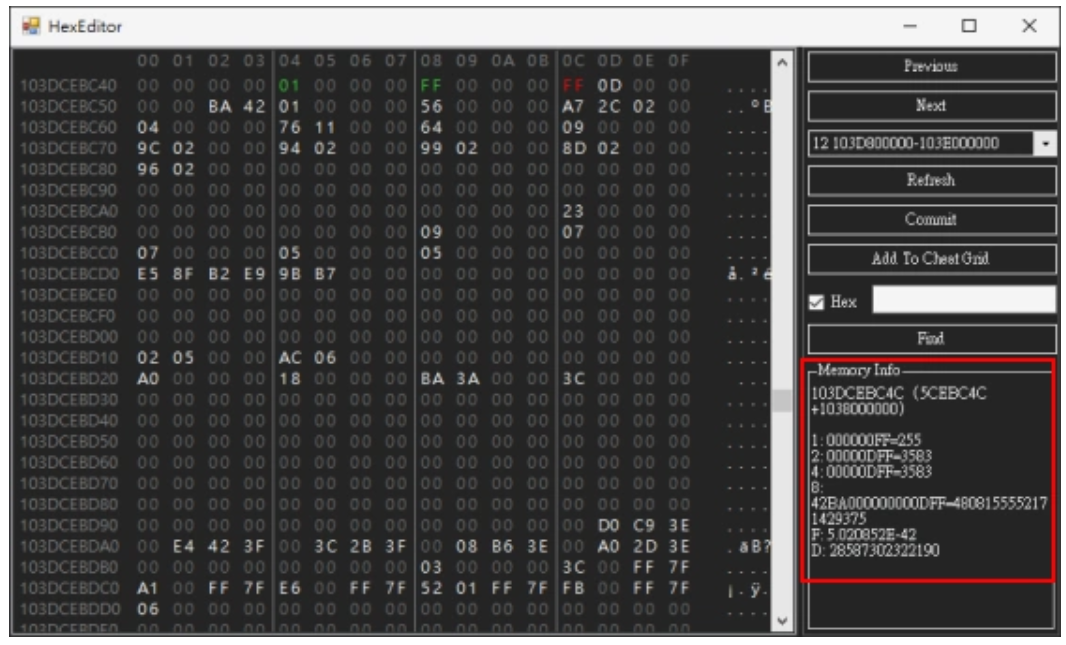The height and width of the screenshot is (645, 1066).
Task: Click the Next button
Action: [x=931, y=105]
